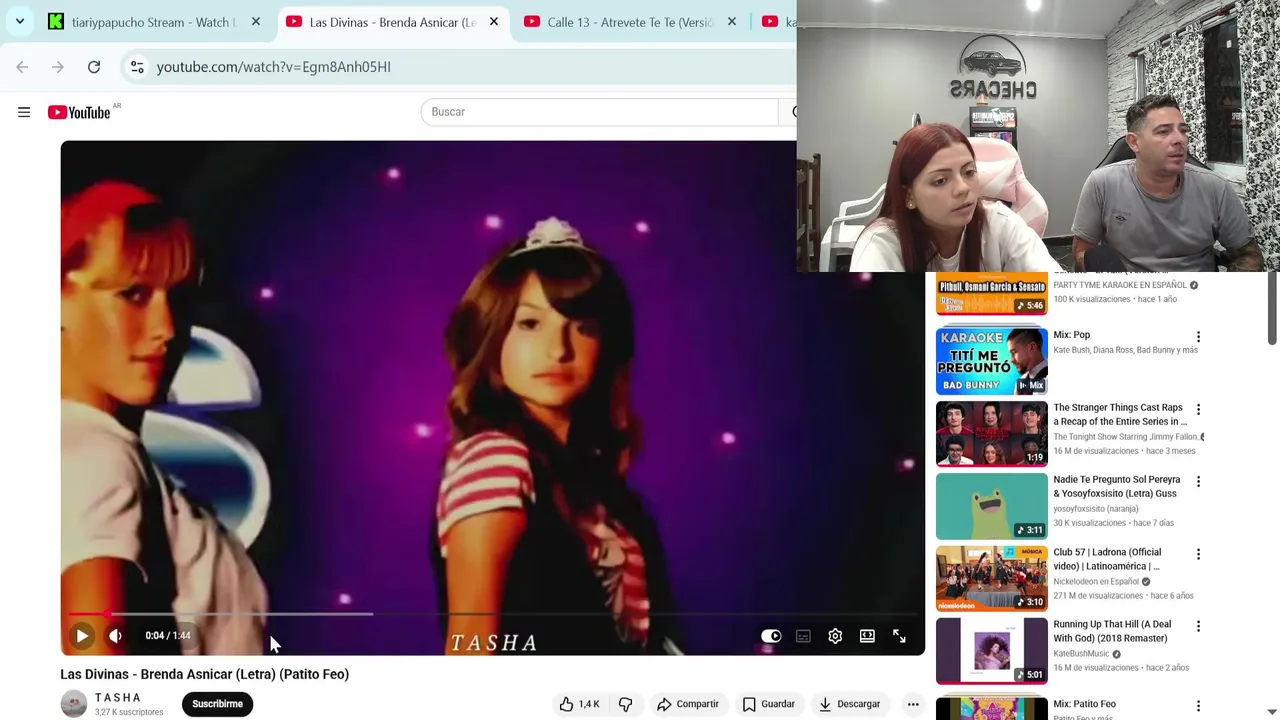Open TASHA channel avatar
Image resolution: width=1280 pixels, height=720 pixels.
(74, 704)
